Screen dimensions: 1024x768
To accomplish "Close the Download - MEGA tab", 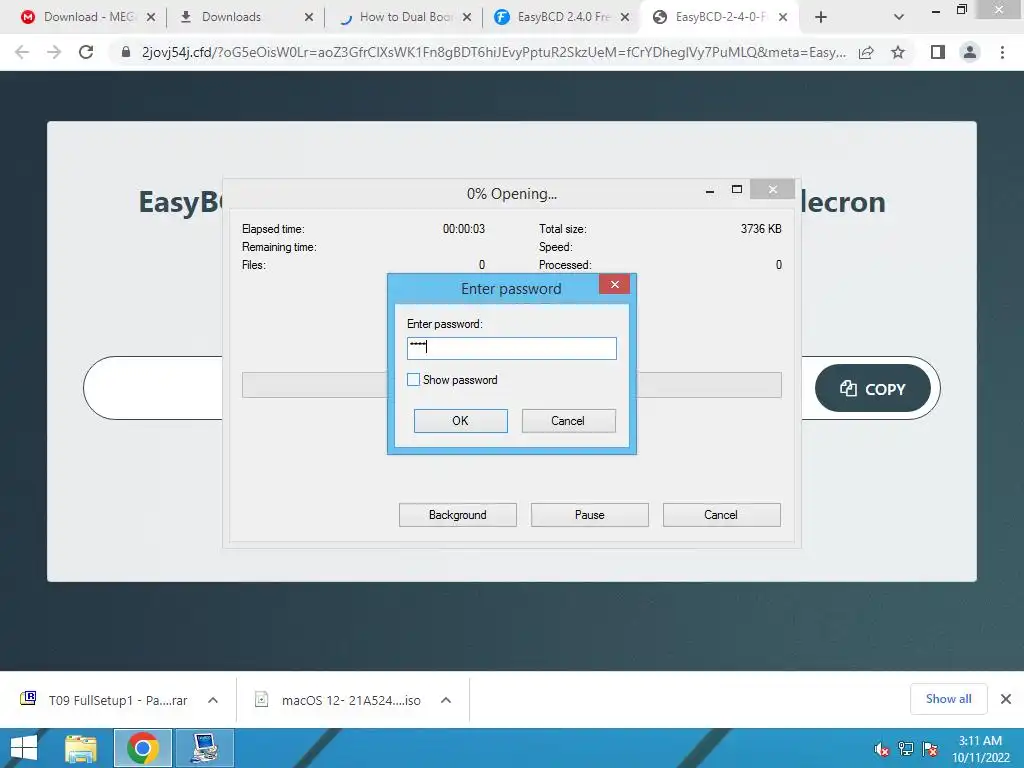I will pos(151,17).
